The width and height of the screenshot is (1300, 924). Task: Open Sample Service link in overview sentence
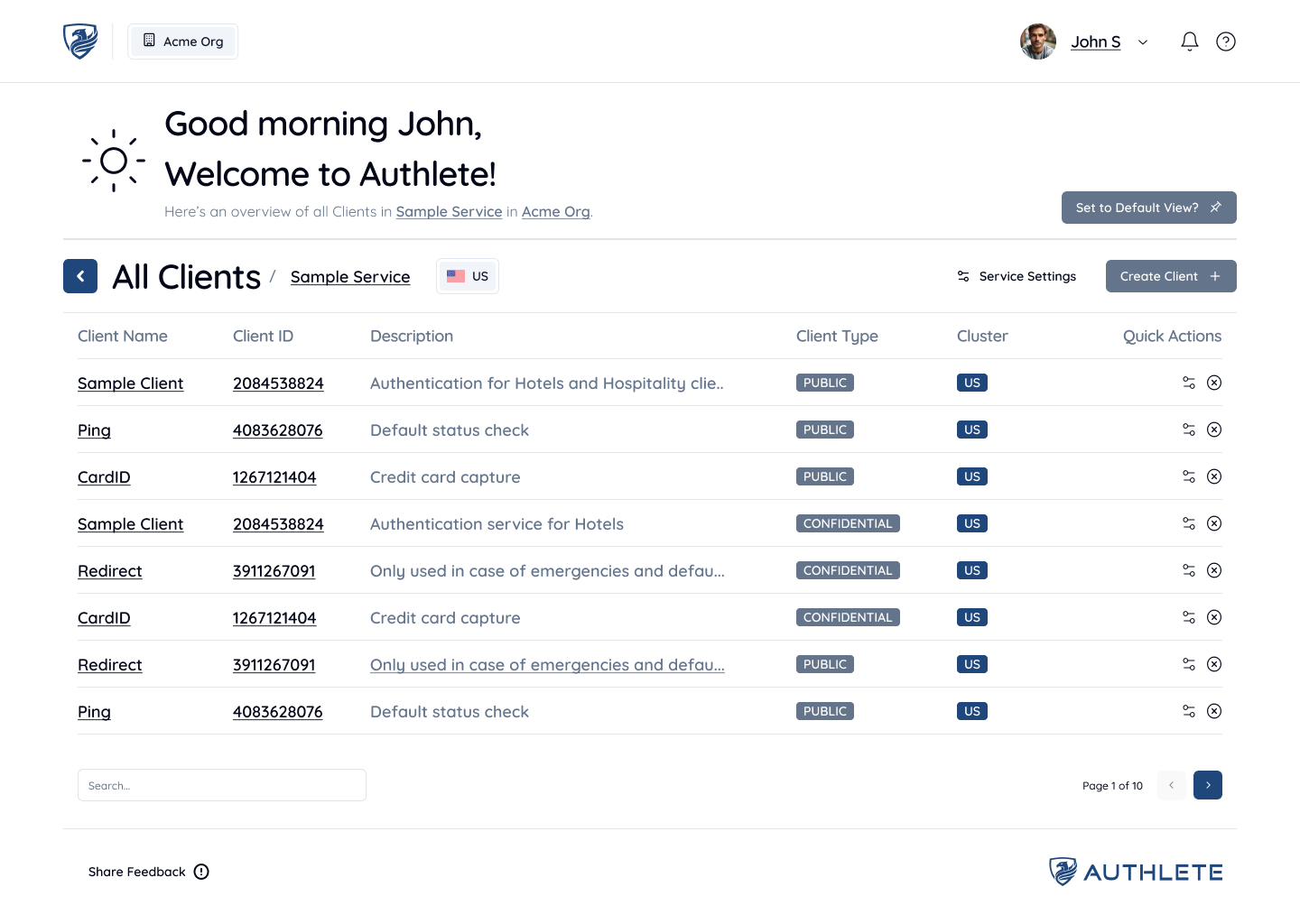(449, 212)
